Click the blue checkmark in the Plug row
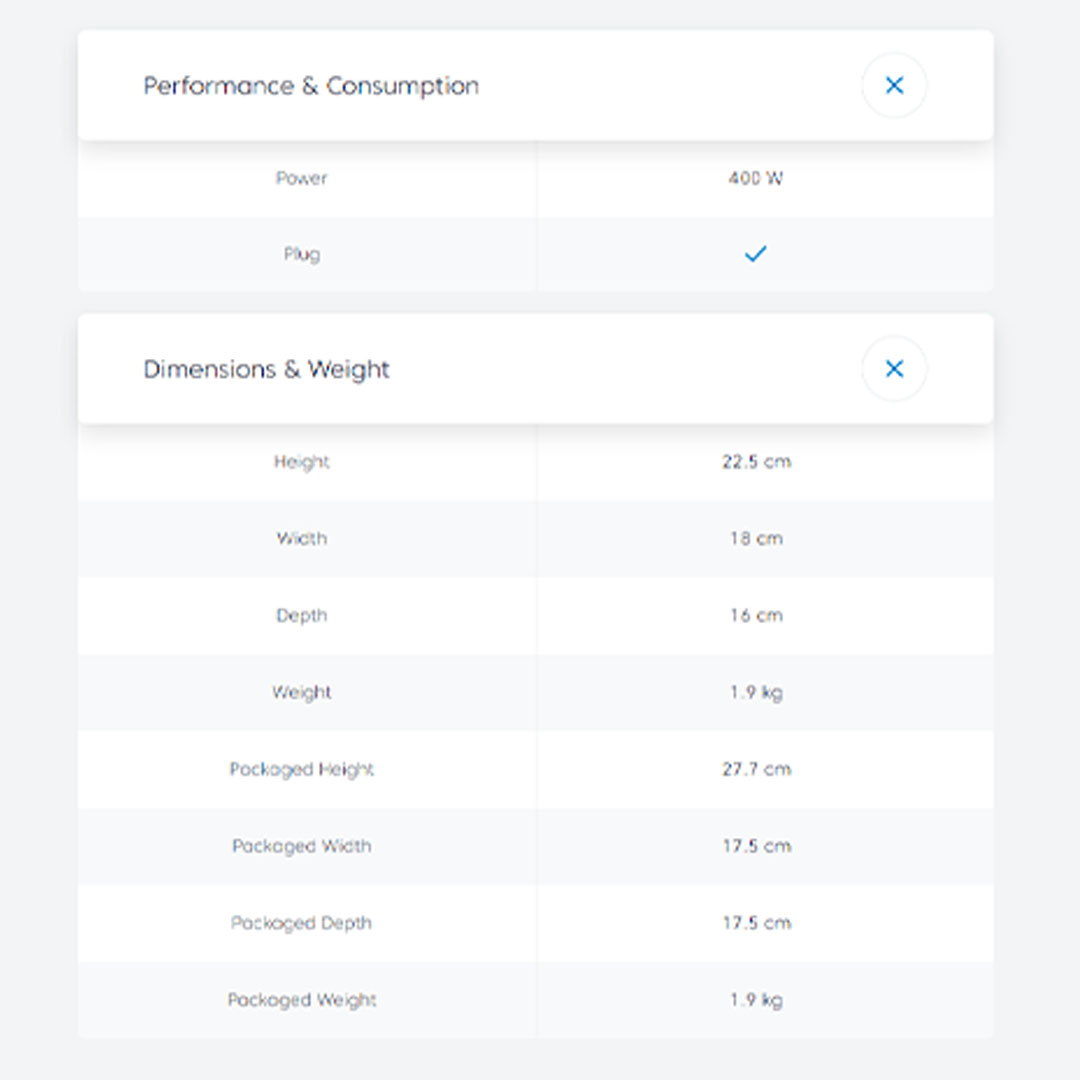1080x1080 pixels. pyautogui.click(x=756, y=254)
